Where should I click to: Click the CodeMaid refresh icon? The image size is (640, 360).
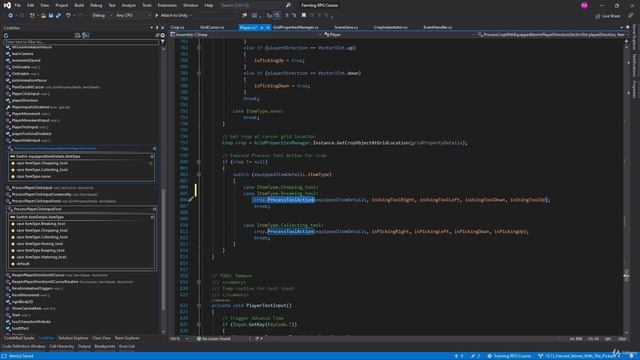tap(6, 36)
